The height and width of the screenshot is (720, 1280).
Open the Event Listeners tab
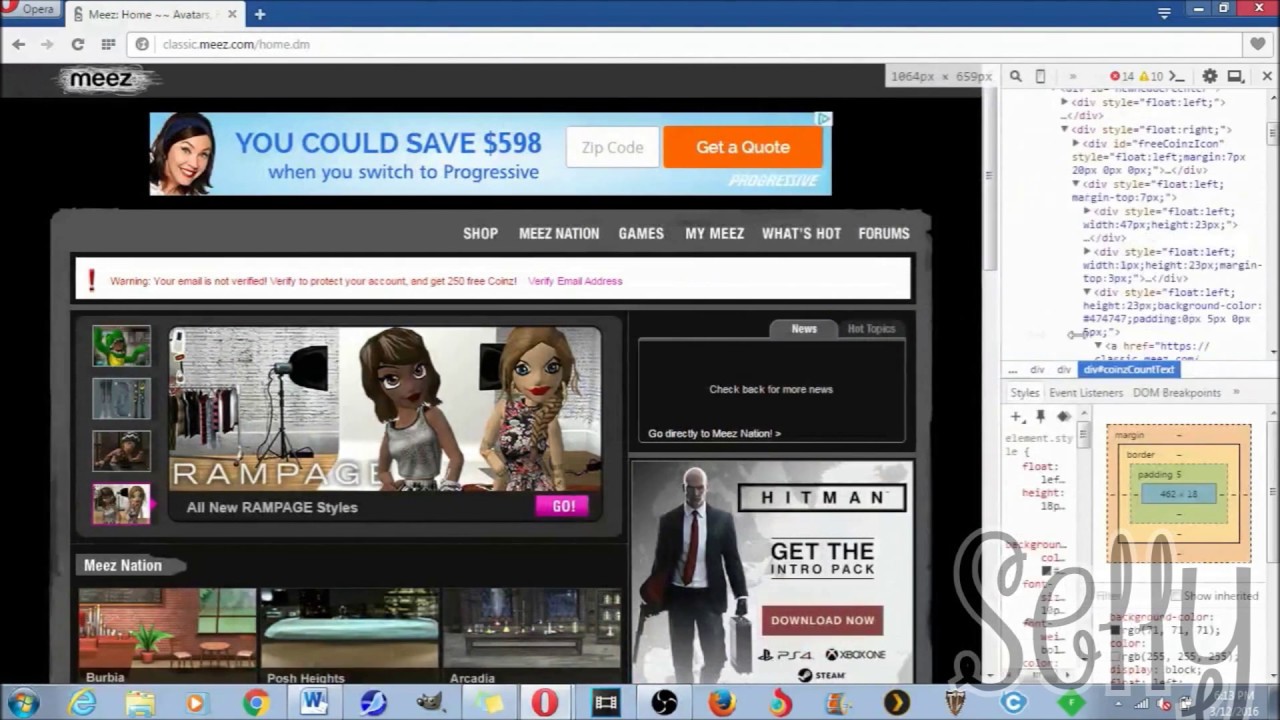1086,393
